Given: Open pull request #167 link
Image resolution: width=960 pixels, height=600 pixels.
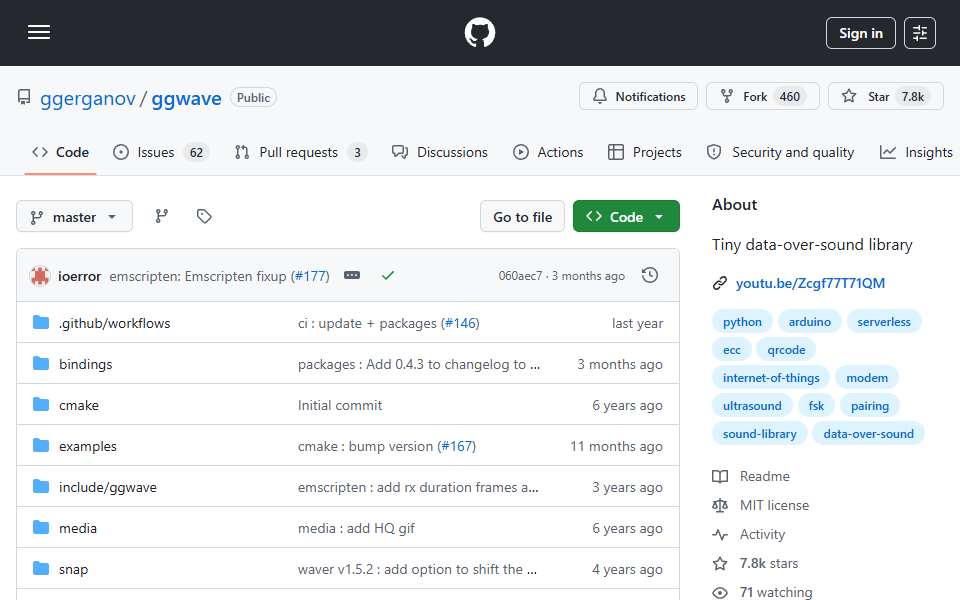Looking at the screenshot, I should point(456,446).
